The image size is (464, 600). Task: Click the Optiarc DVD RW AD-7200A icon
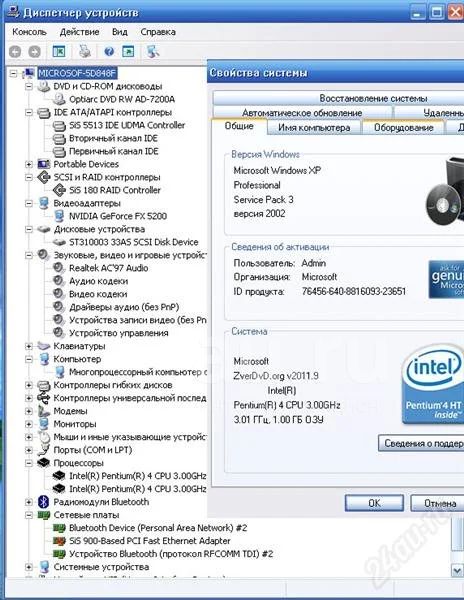(59, 99)
